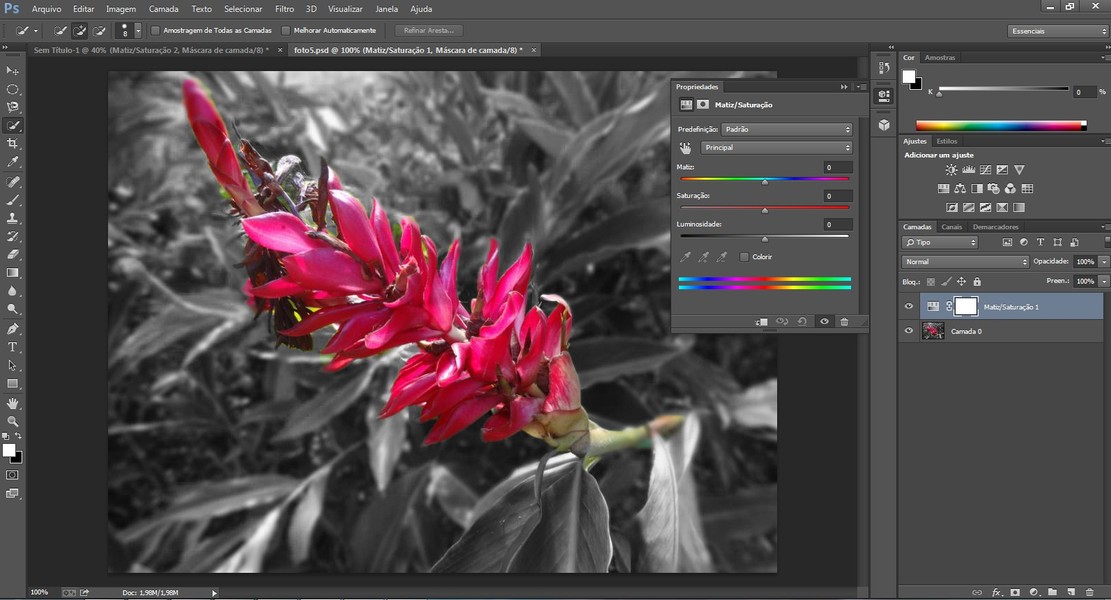The height and width of the screenshot is (600, 1111).
Task: Select the Pen tool
Action: click(13, 329)
